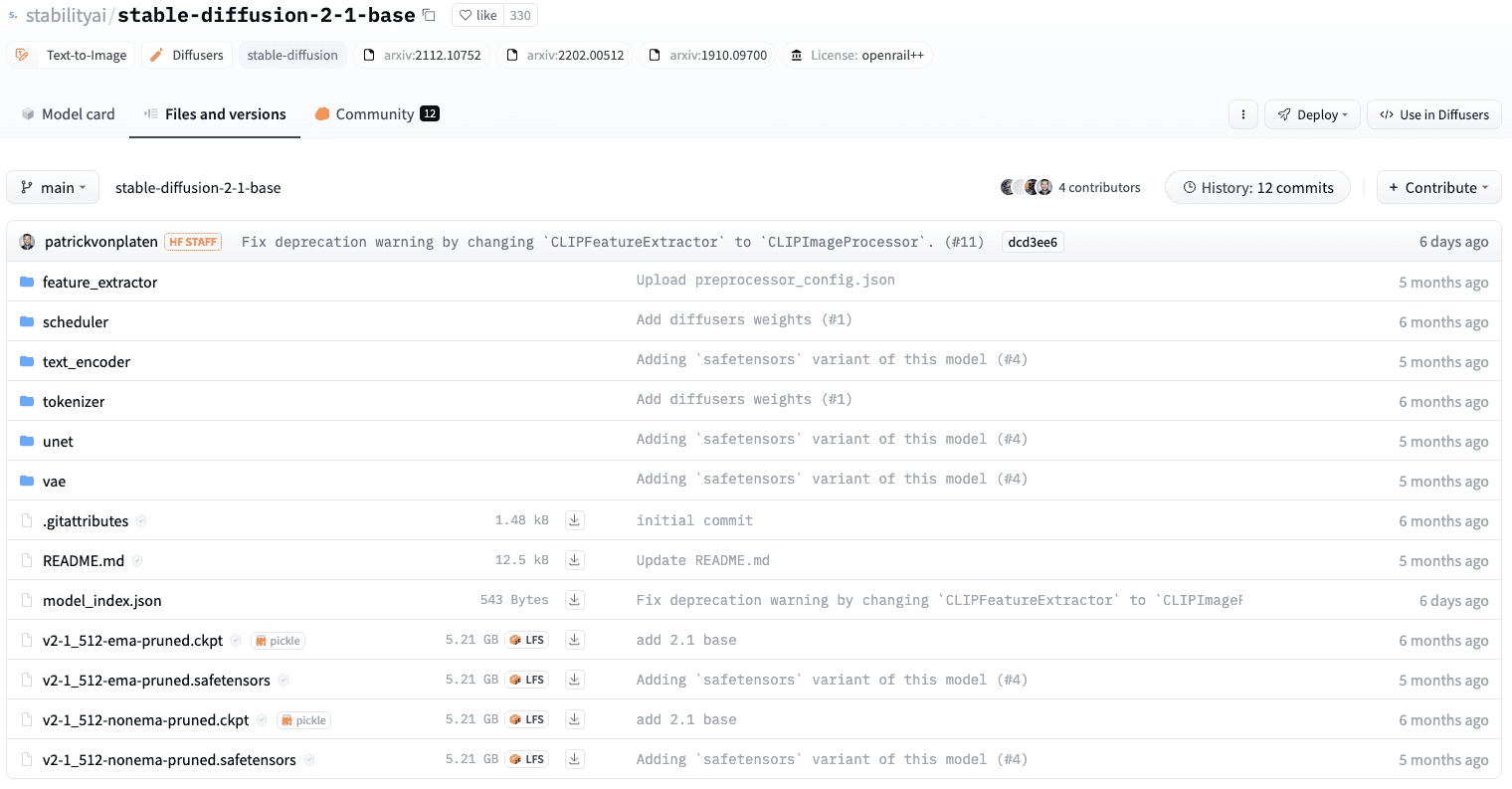Click the HF STAFF badge
1512x789 pixels.
(x=193, y=242)
